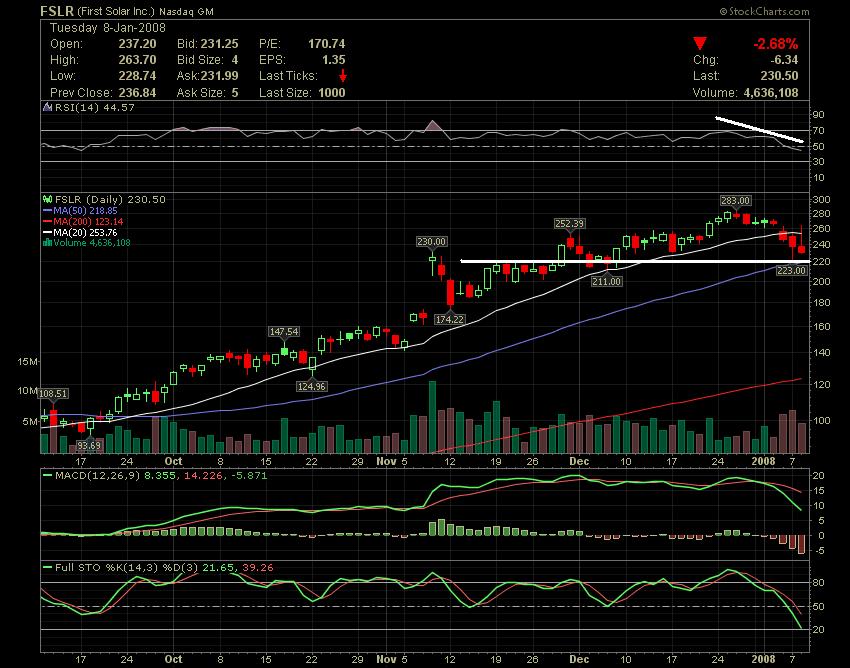Click the First Solar Inc. company name

click(116, 11)
